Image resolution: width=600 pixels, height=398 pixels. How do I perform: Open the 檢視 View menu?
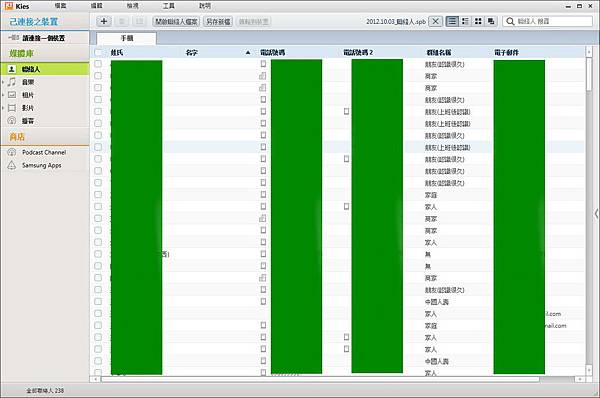(x=132, y=6)
